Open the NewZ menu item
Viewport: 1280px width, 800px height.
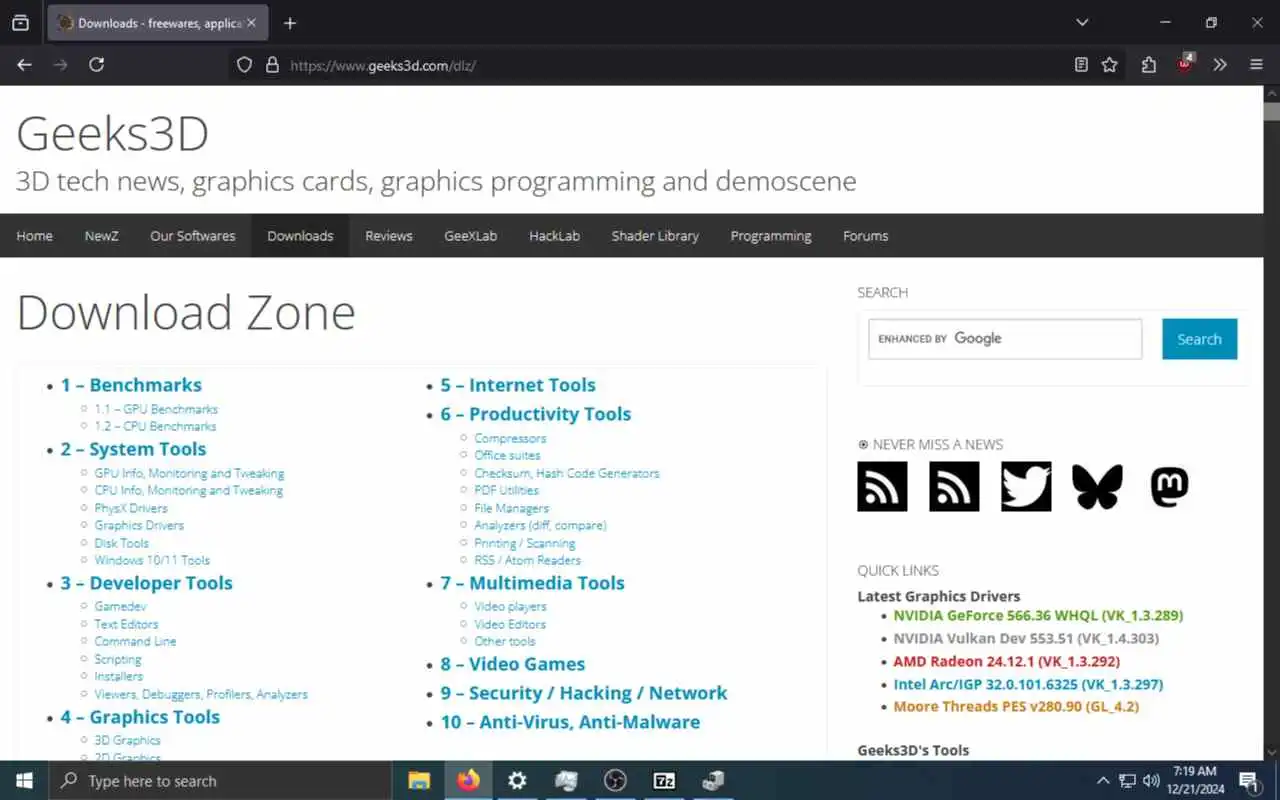[101, 236]
